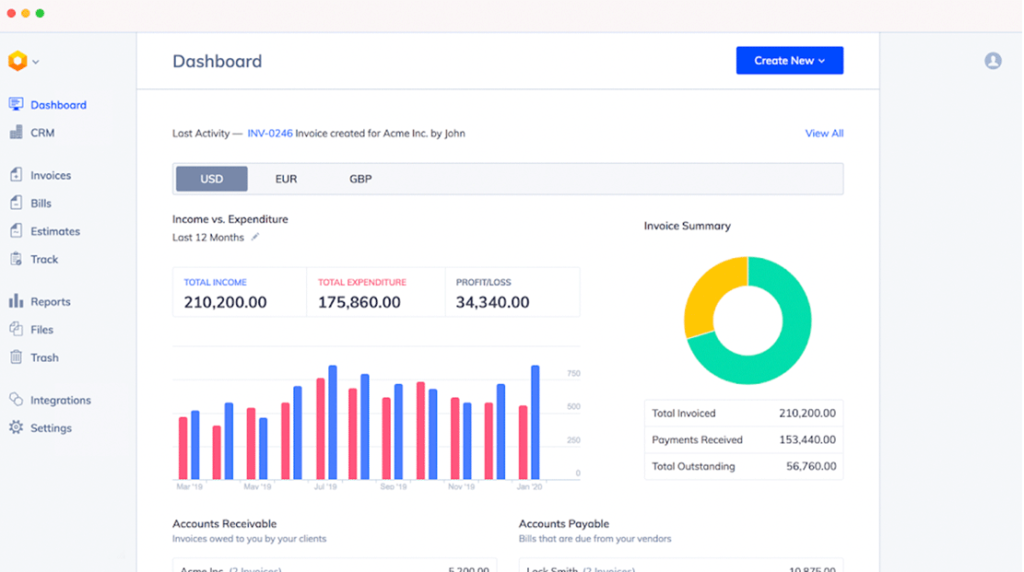Image resolution: width=1024 pixels, height=572 pixels.
Task: Click the Payments Received row
Action: (x=744, y=439)
